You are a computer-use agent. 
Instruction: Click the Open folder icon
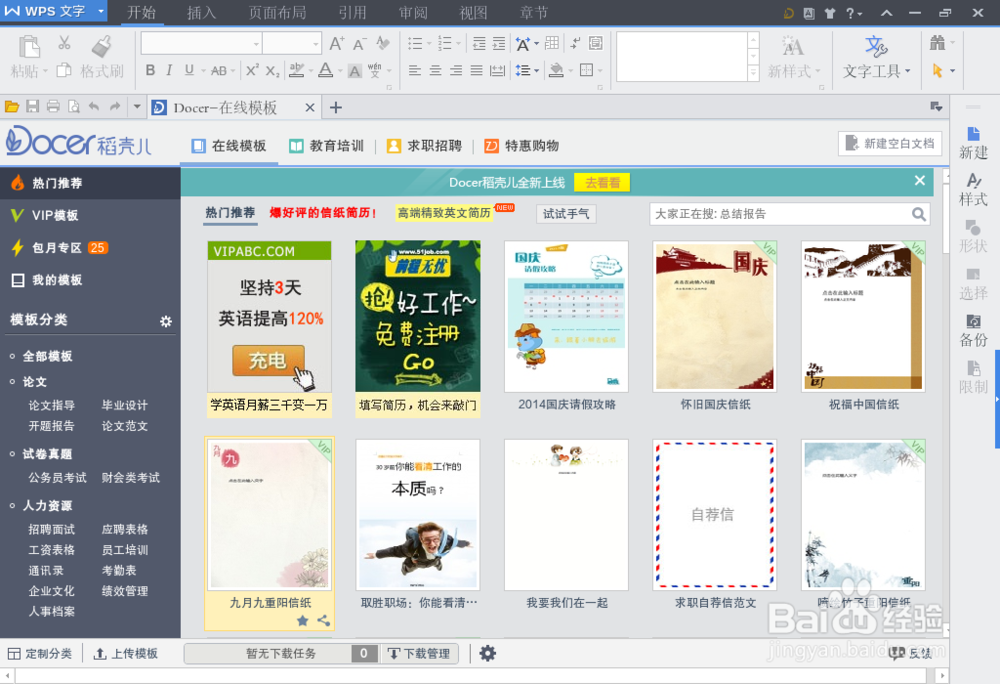[11, 106]
